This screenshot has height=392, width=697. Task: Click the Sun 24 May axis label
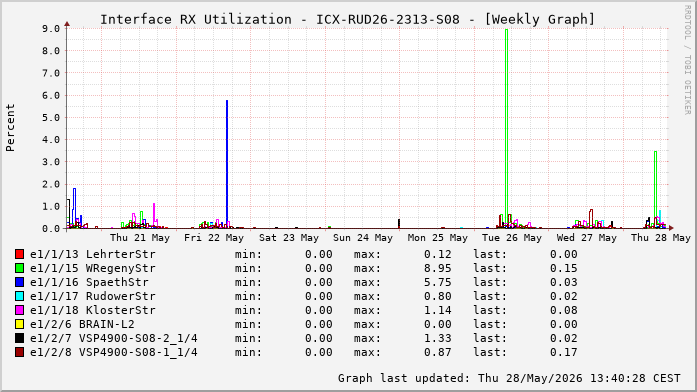[x=363, y=238]
